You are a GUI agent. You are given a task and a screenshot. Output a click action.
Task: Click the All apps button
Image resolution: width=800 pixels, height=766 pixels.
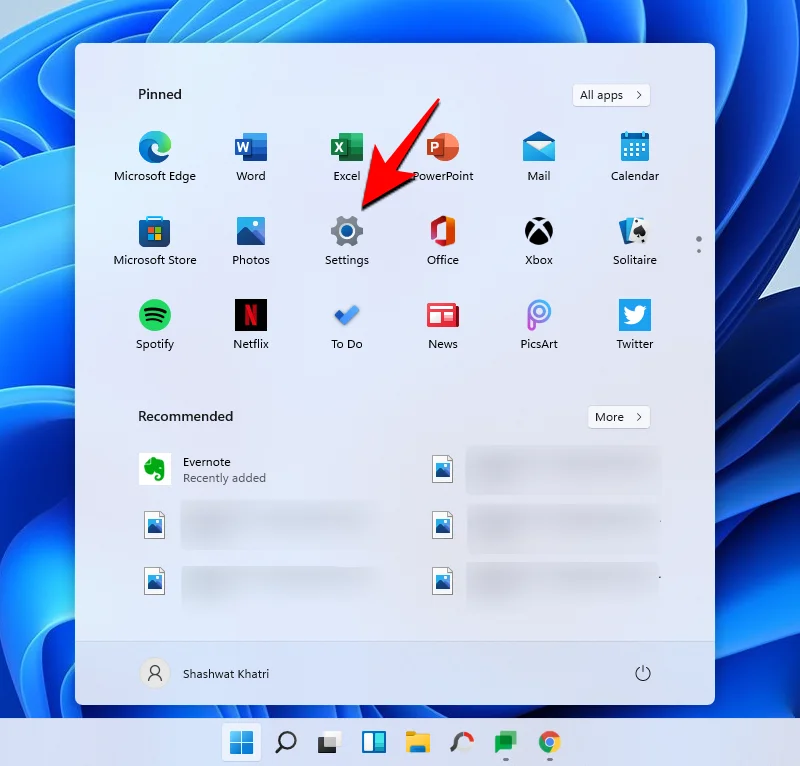tap(610, 95)
